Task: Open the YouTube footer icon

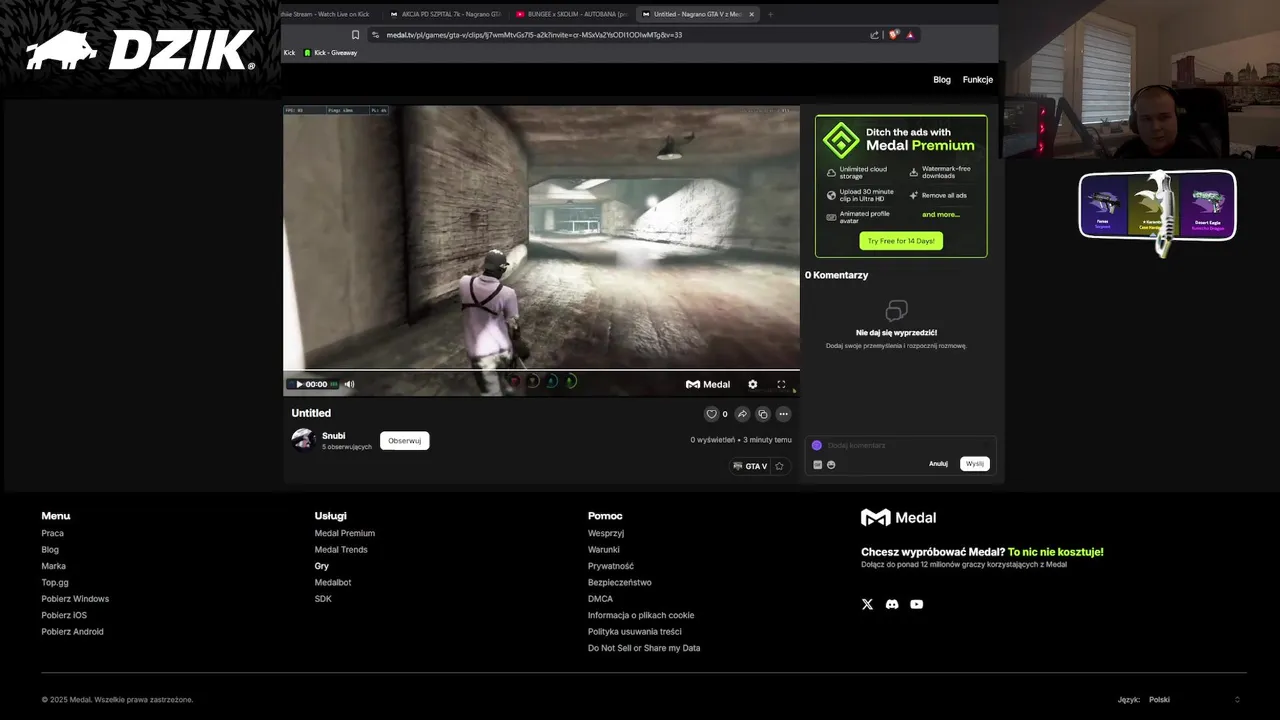Action: [916, 604]
